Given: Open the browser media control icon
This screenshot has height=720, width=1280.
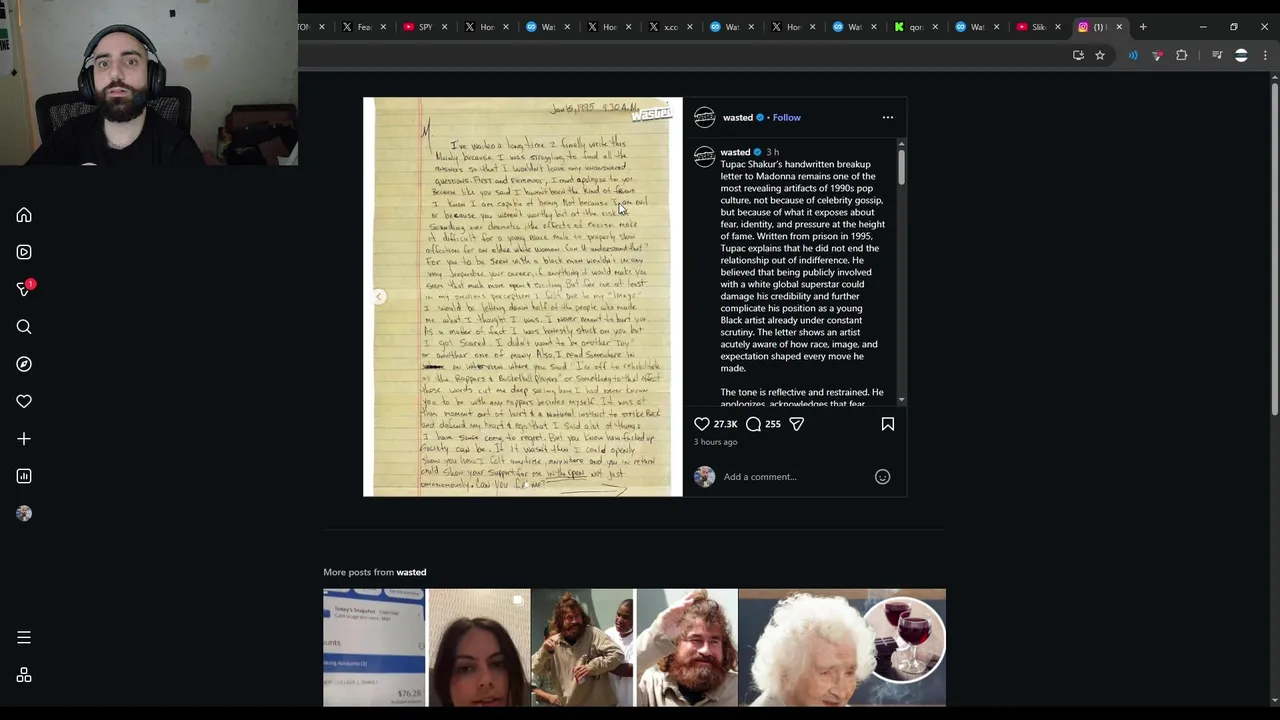Looking at the screenshot, I should (x=1217, y=55).
